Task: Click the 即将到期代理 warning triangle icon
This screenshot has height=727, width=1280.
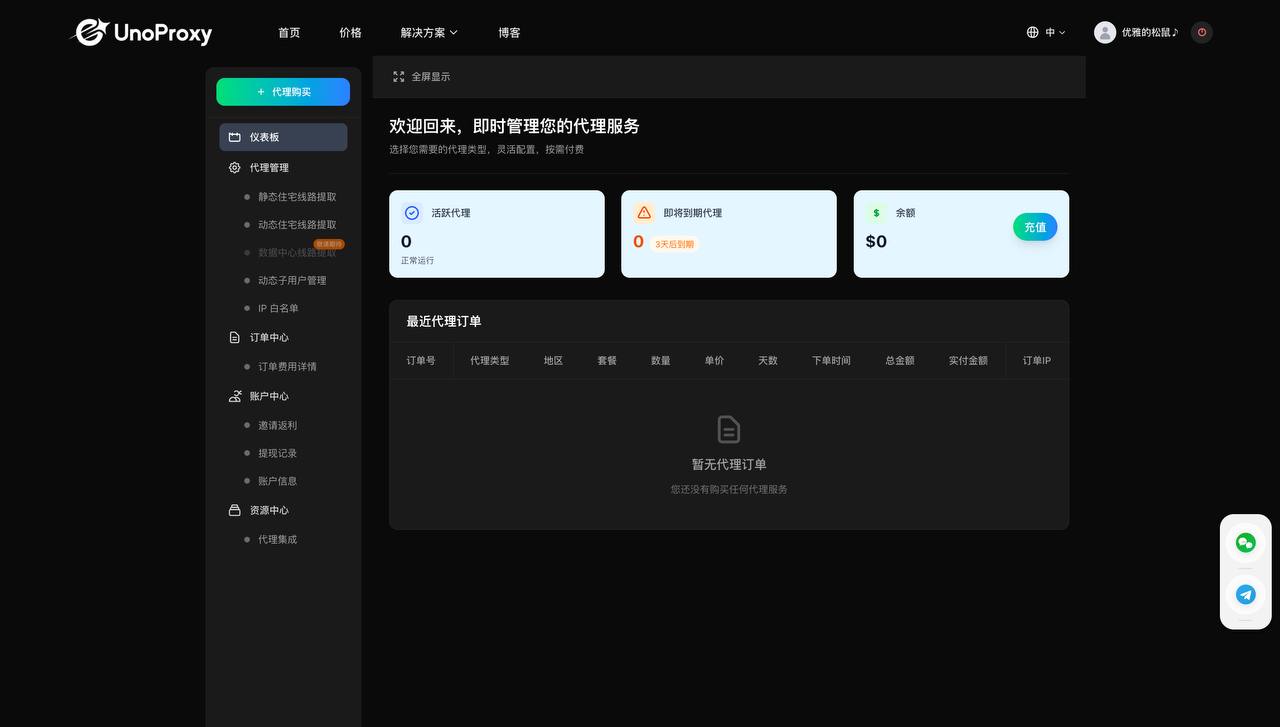Action: coord(644,213)
